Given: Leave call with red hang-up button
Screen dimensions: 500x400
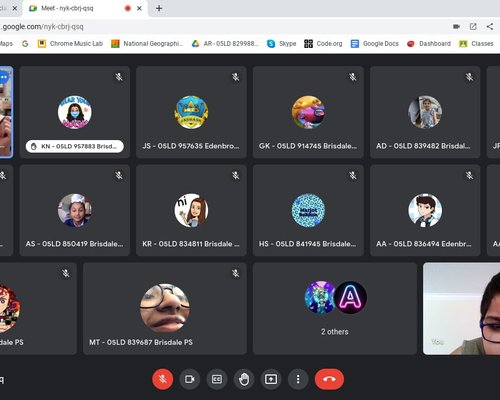Looking at the screenshot, I should click(x=329, y=379).
